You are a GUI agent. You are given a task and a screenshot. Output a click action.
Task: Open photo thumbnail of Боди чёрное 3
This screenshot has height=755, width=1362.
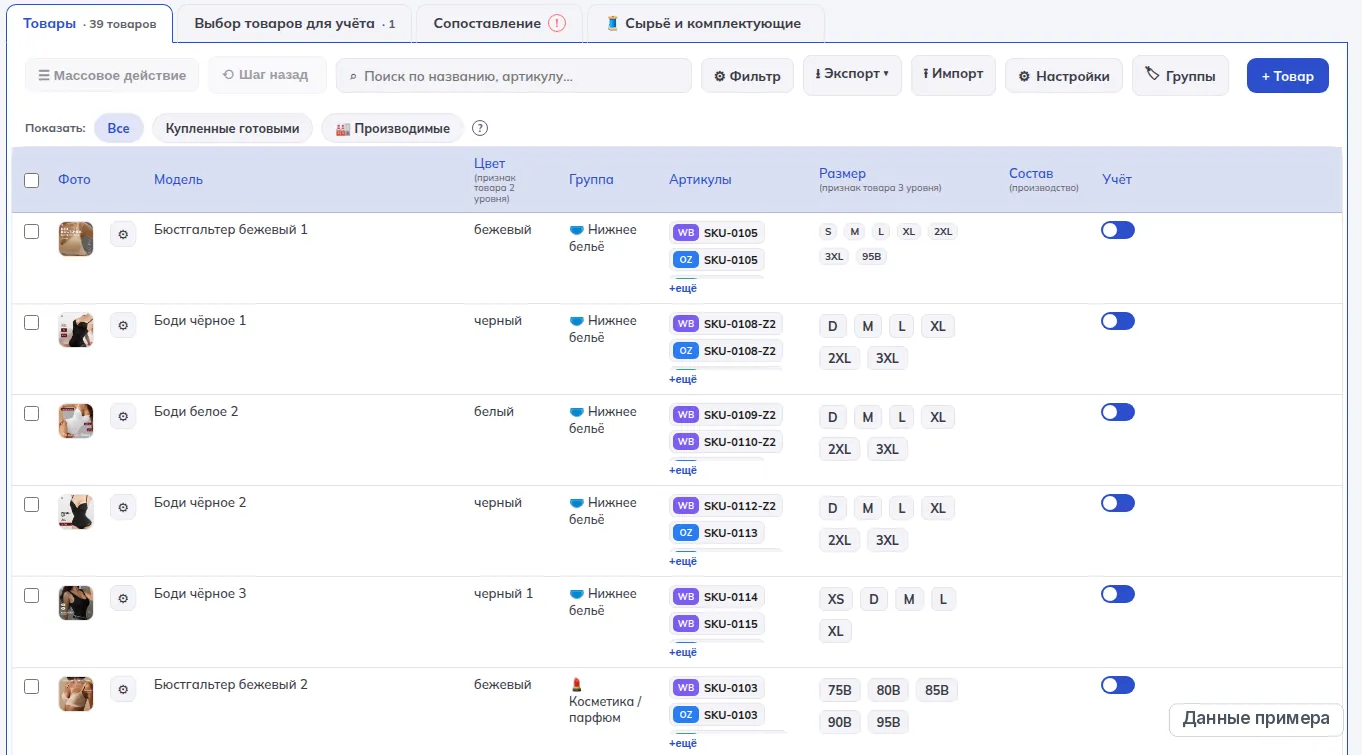click(76, 603)
